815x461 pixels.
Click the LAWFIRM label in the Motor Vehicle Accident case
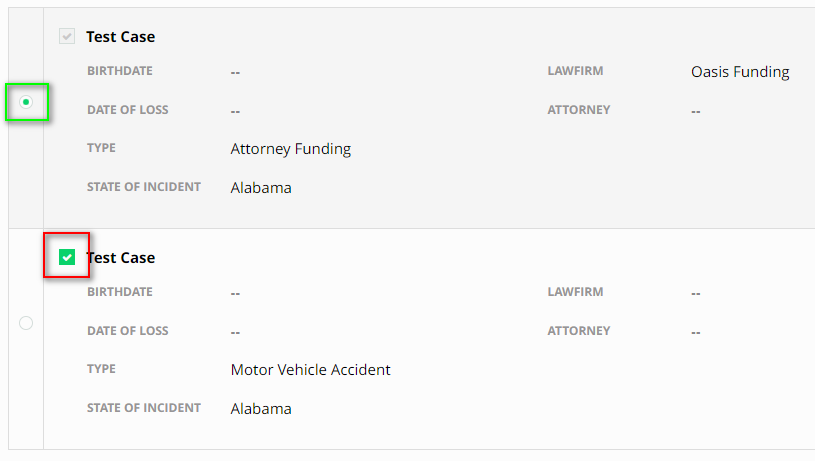[x=575, y=292]
